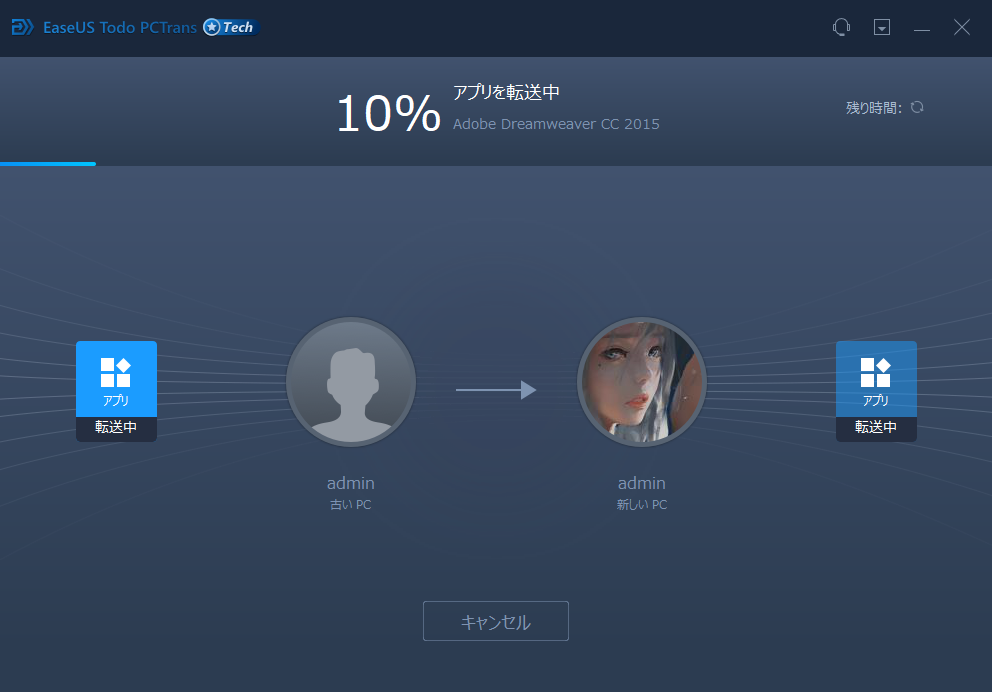Click the headset support icon
Viewport: 992px width, 692px height.
[x=841, y=27]
